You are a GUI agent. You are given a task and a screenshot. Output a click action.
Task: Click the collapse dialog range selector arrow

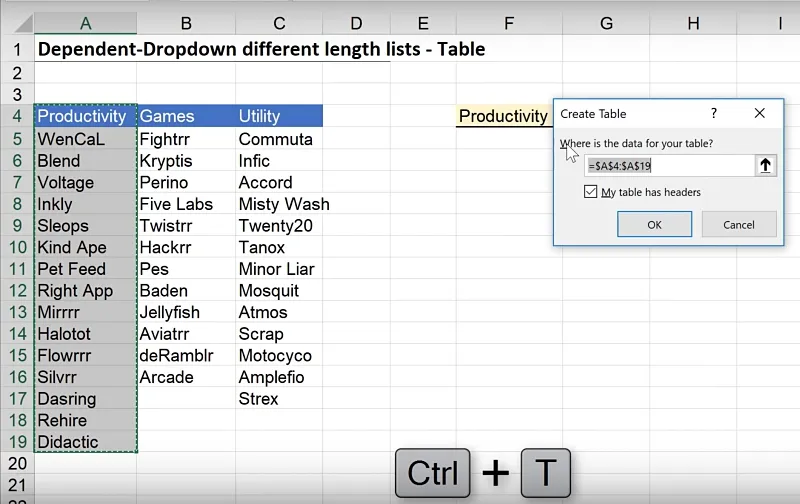pyautogui.click(x=765, y=166)
